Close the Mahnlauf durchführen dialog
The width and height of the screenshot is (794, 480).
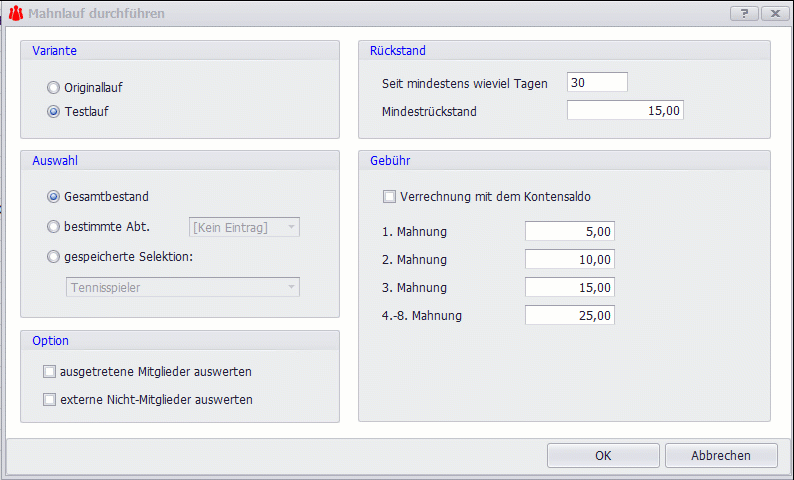[x=774, y=14]
